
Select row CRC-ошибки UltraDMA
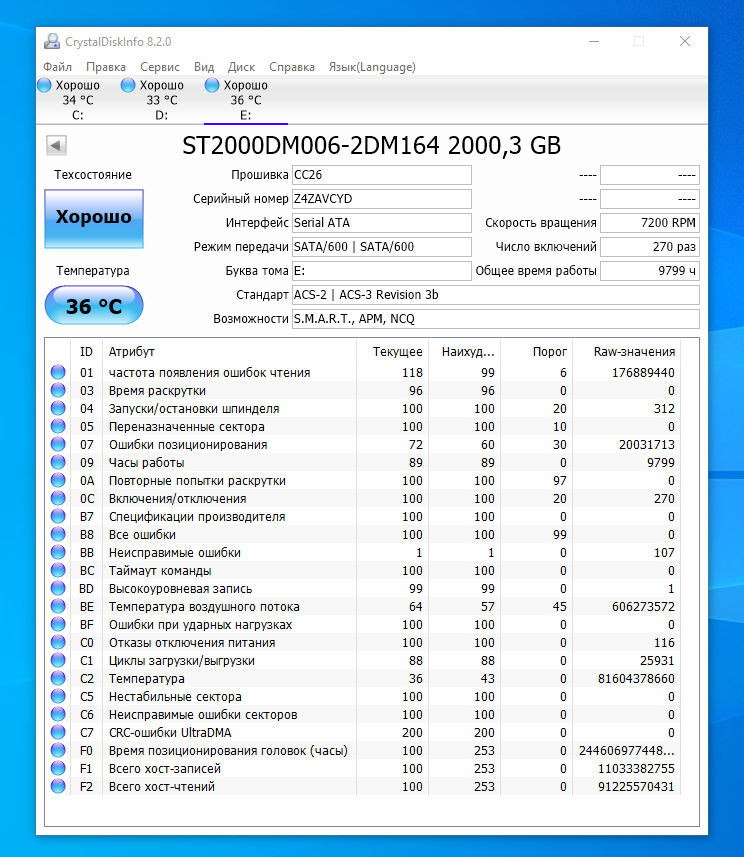(x=364, y=732)
